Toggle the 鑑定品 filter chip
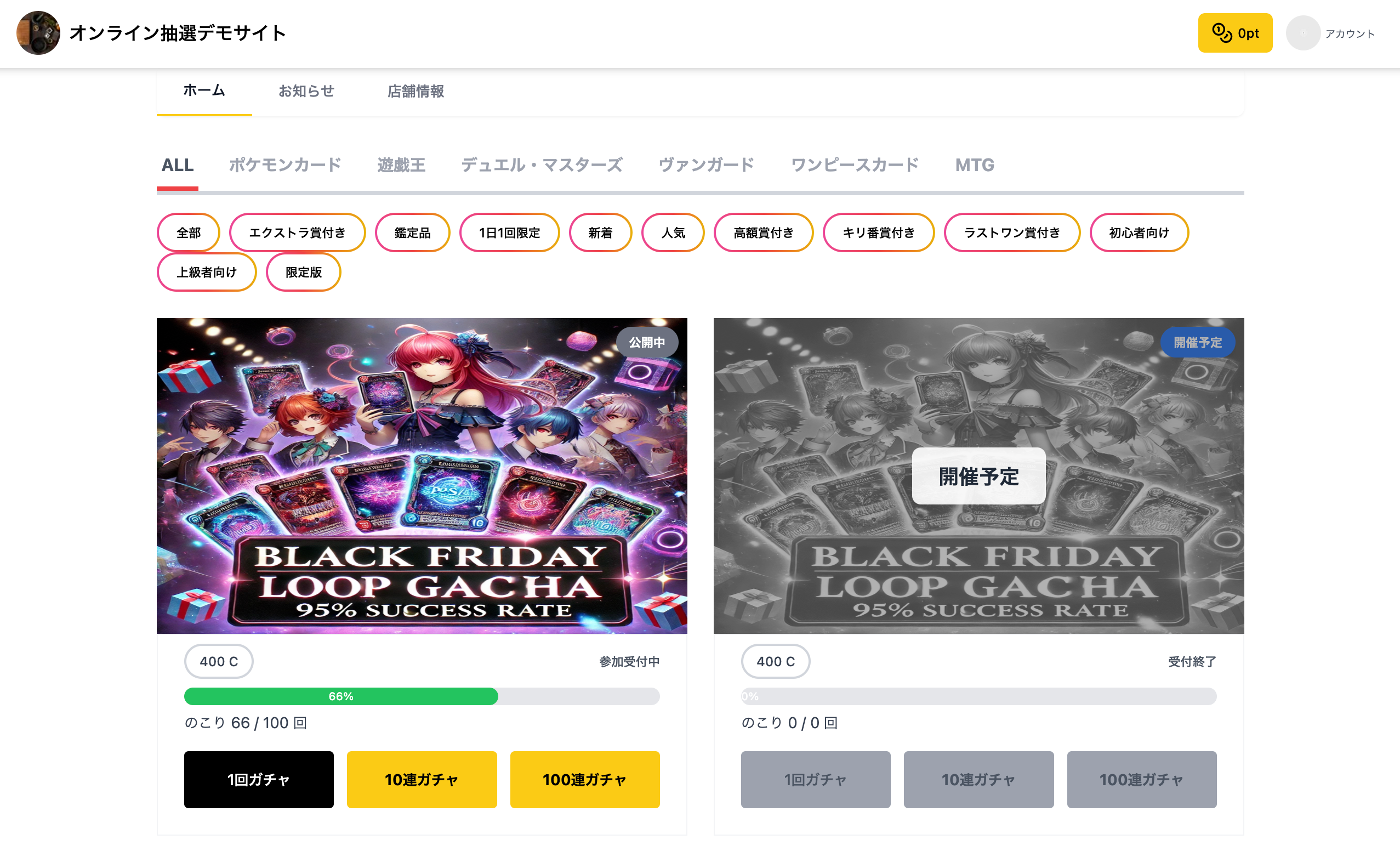 point(413,232)
